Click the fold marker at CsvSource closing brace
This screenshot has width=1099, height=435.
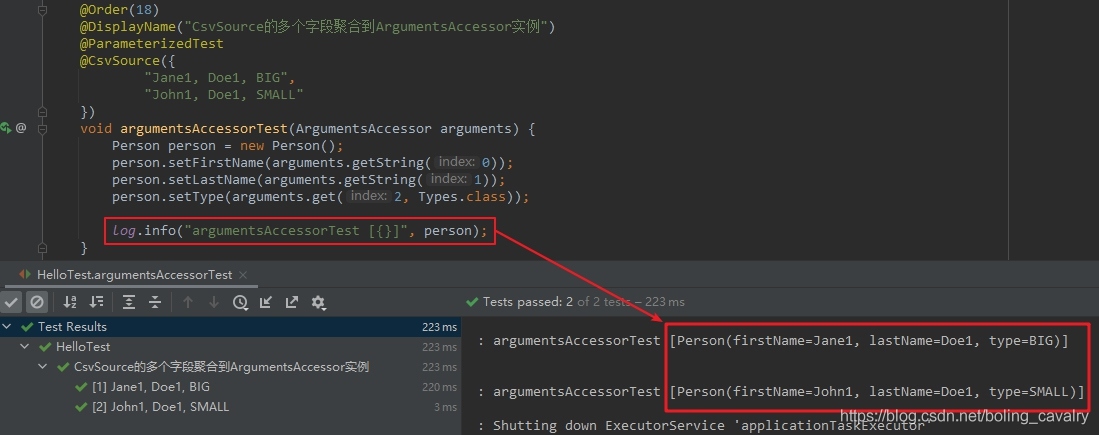[43, 112]
